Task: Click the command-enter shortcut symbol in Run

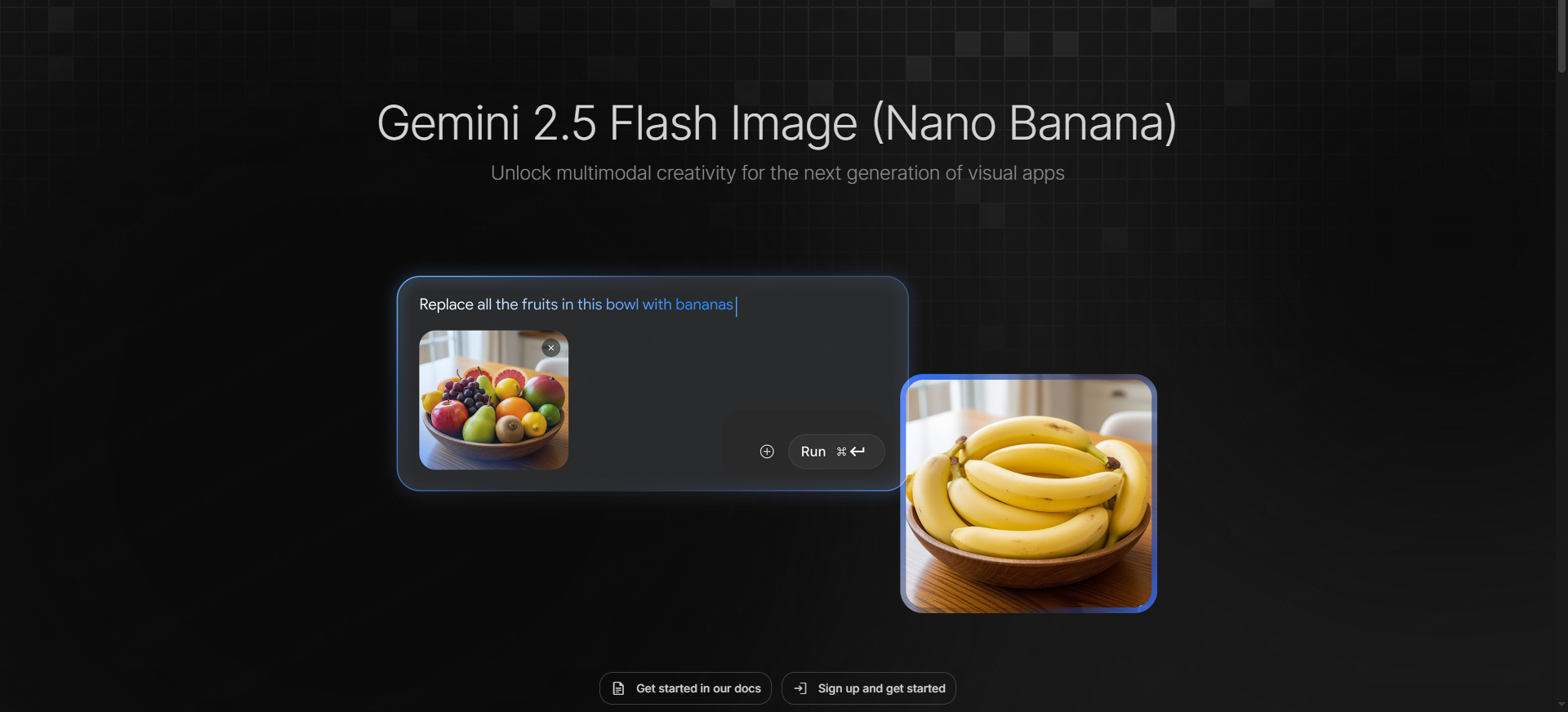Action: tap(851, 452)
